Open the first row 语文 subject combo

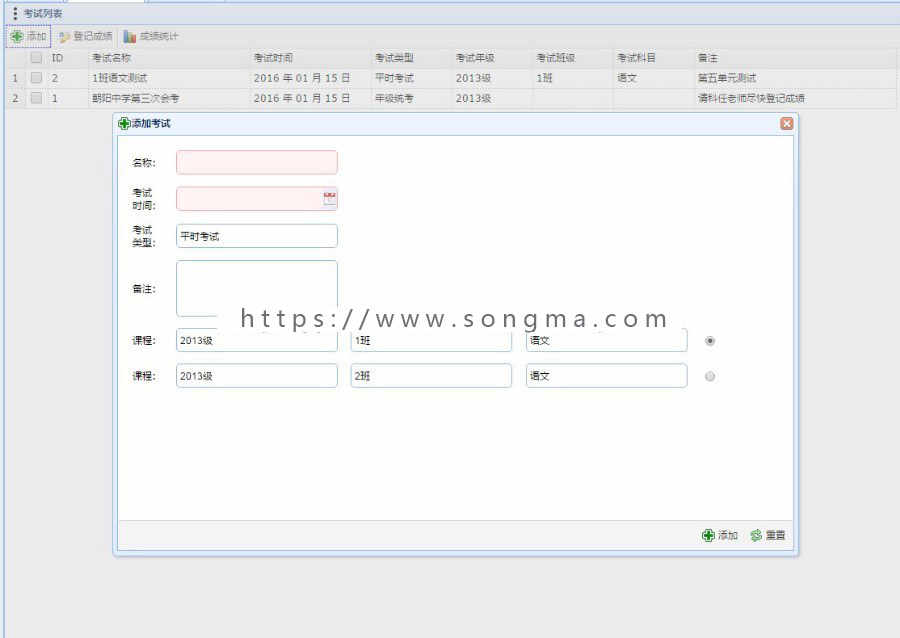pos(607,340)
